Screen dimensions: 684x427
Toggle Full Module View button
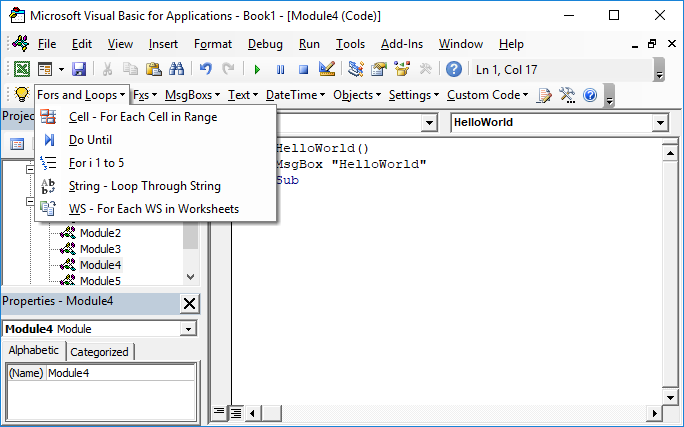click(x=237, y=412)
